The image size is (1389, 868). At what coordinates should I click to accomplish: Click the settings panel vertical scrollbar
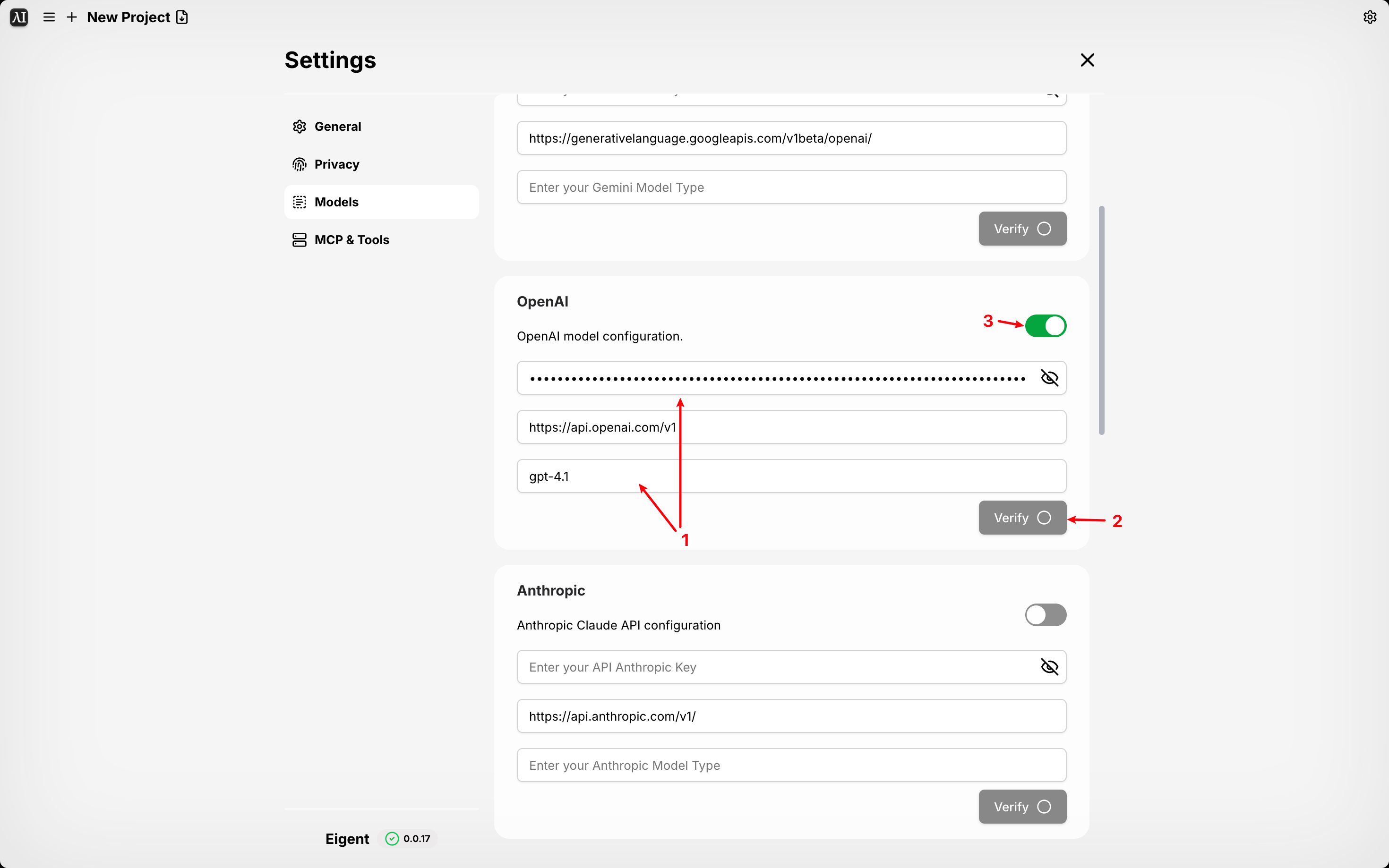1101,320
